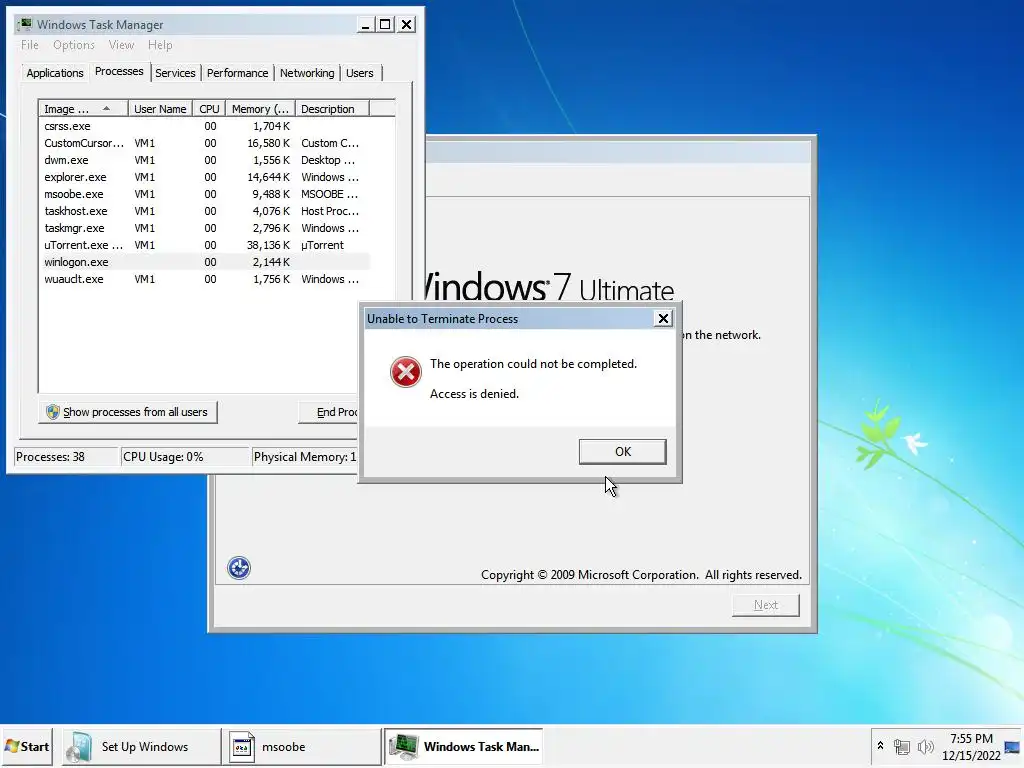Open the volume speaker tray icon
This screenshot has width=1024, height=768.
pos(925,746)
